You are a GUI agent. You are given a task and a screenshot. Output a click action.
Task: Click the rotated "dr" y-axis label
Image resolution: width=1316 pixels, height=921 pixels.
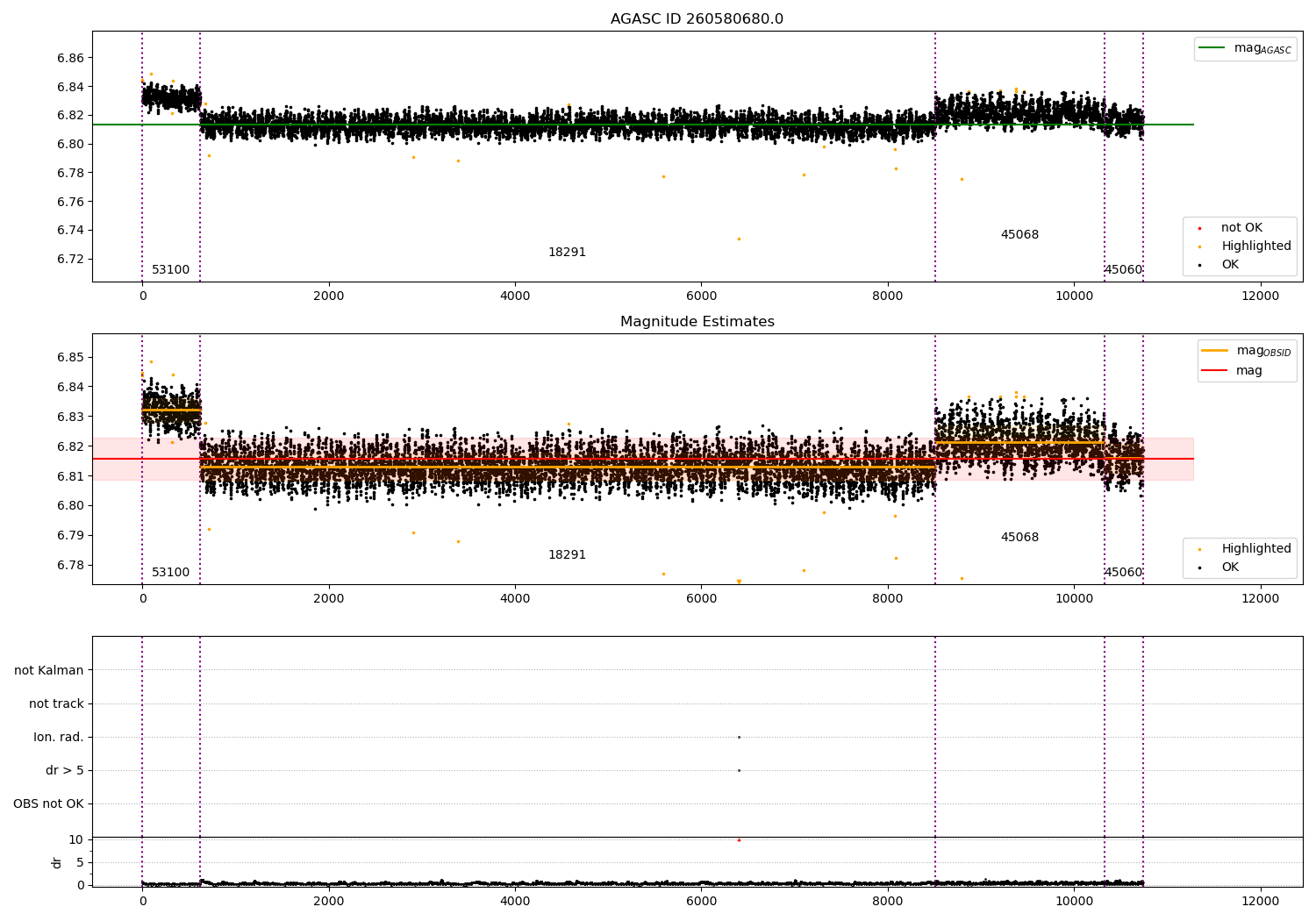(57, 863)
